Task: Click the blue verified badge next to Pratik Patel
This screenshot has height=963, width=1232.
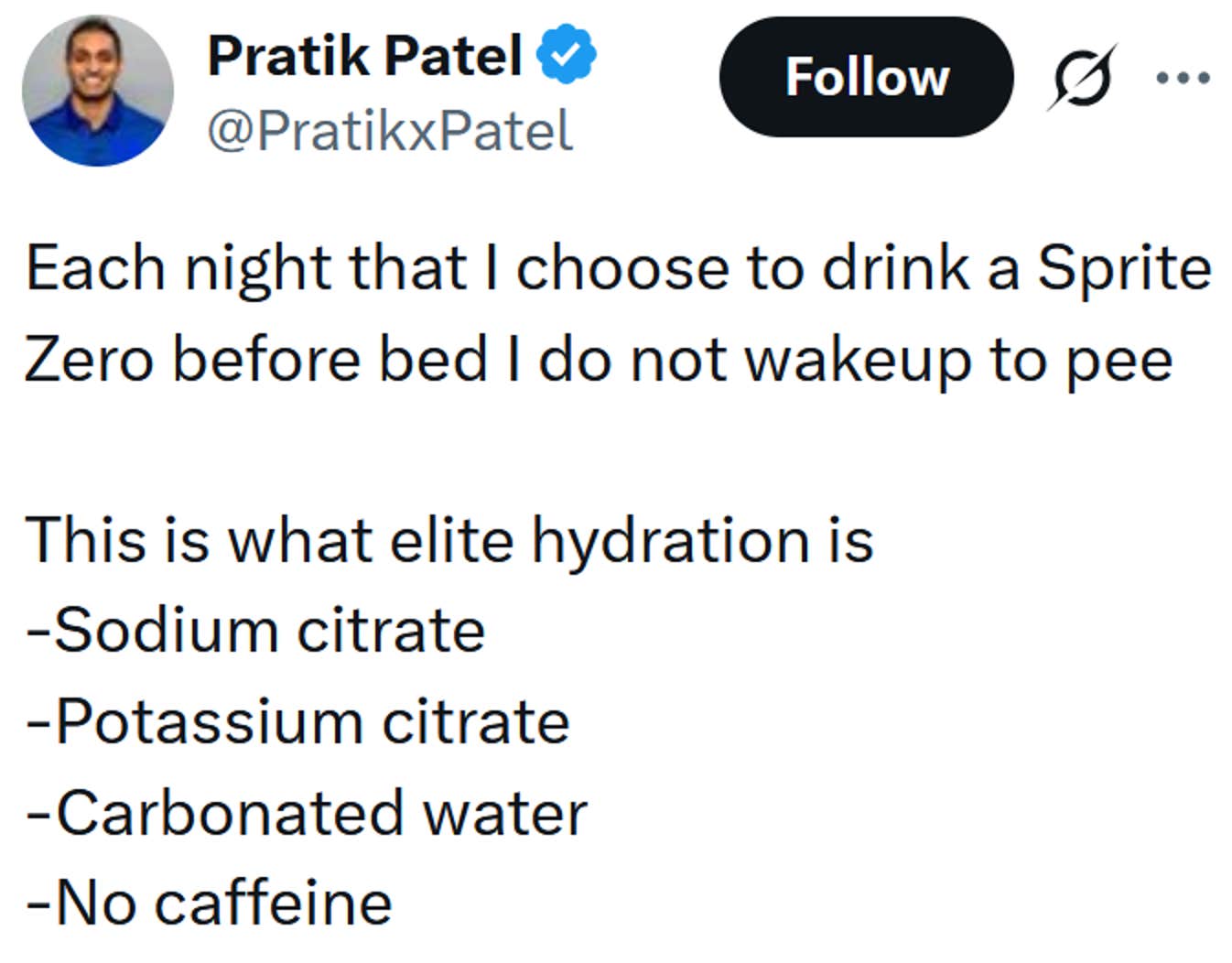Action: 565,54
